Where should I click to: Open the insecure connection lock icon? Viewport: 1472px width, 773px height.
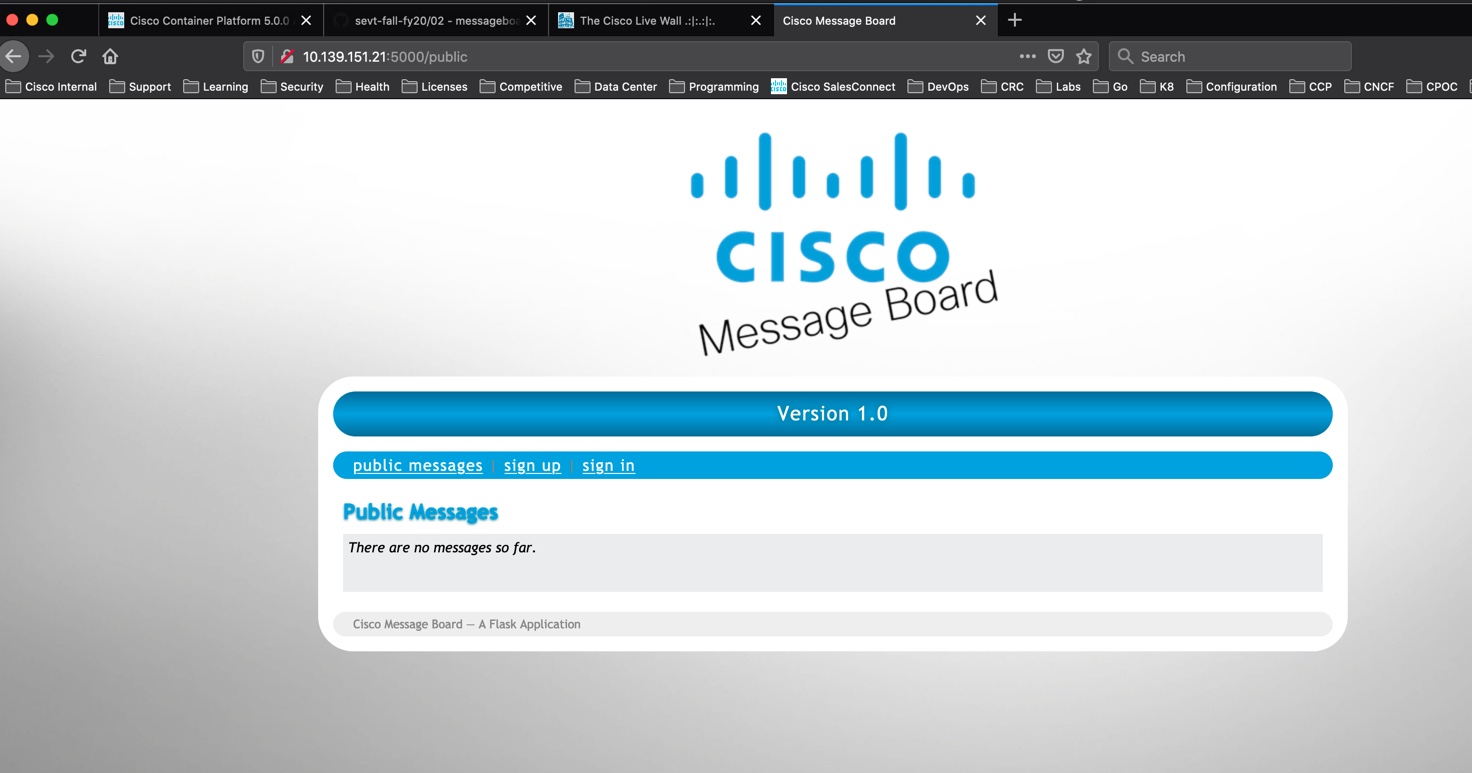[x=286, y=57]
